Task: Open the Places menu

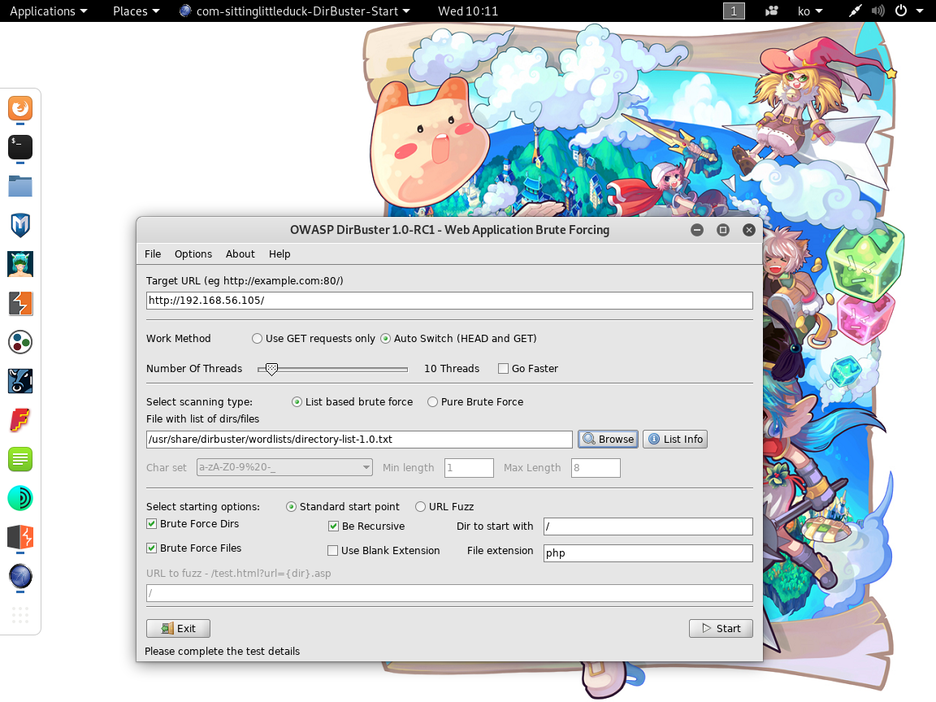Action: (x=136, y=11)
